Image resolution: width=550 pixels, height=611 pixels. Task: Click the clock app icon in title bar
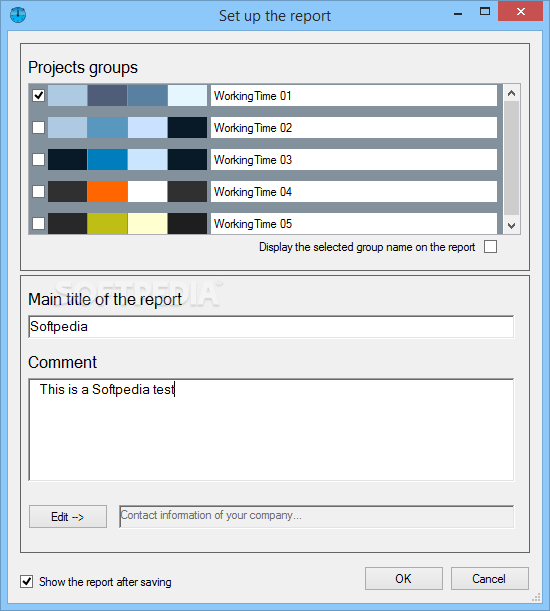click(x=18, y=15)
